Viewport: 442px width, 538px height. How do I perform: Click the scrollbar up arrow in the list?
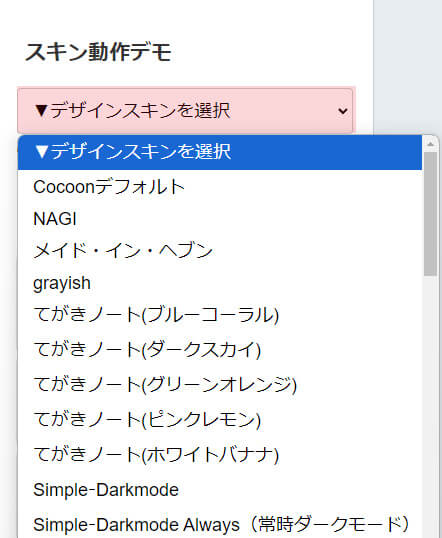[x=430, y=144]
